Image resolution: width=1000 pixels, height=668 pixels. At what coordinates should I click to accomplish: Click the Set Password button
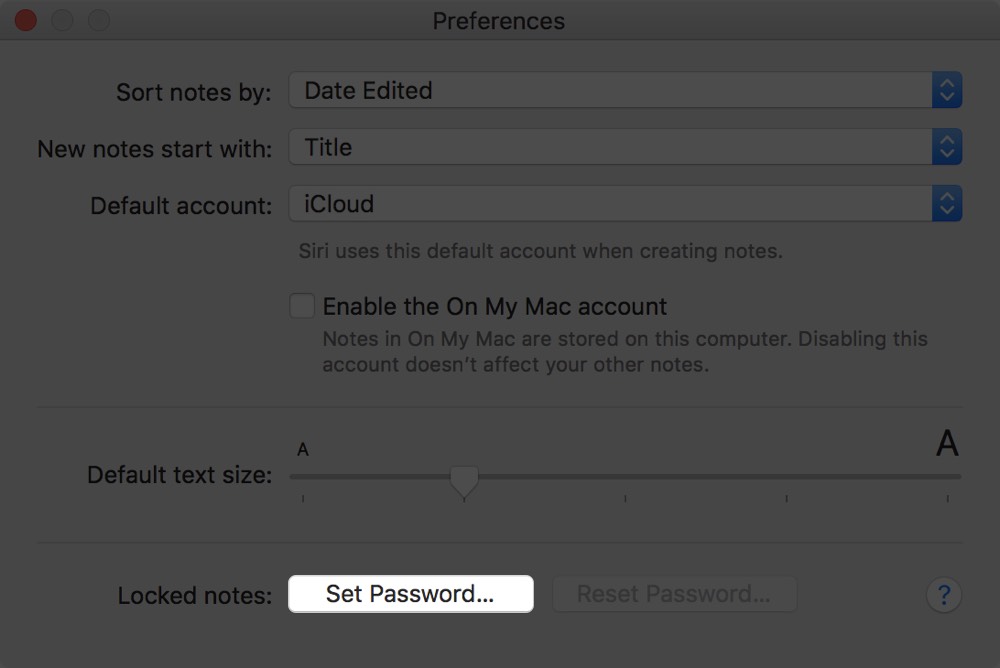[x=410, y=593]
